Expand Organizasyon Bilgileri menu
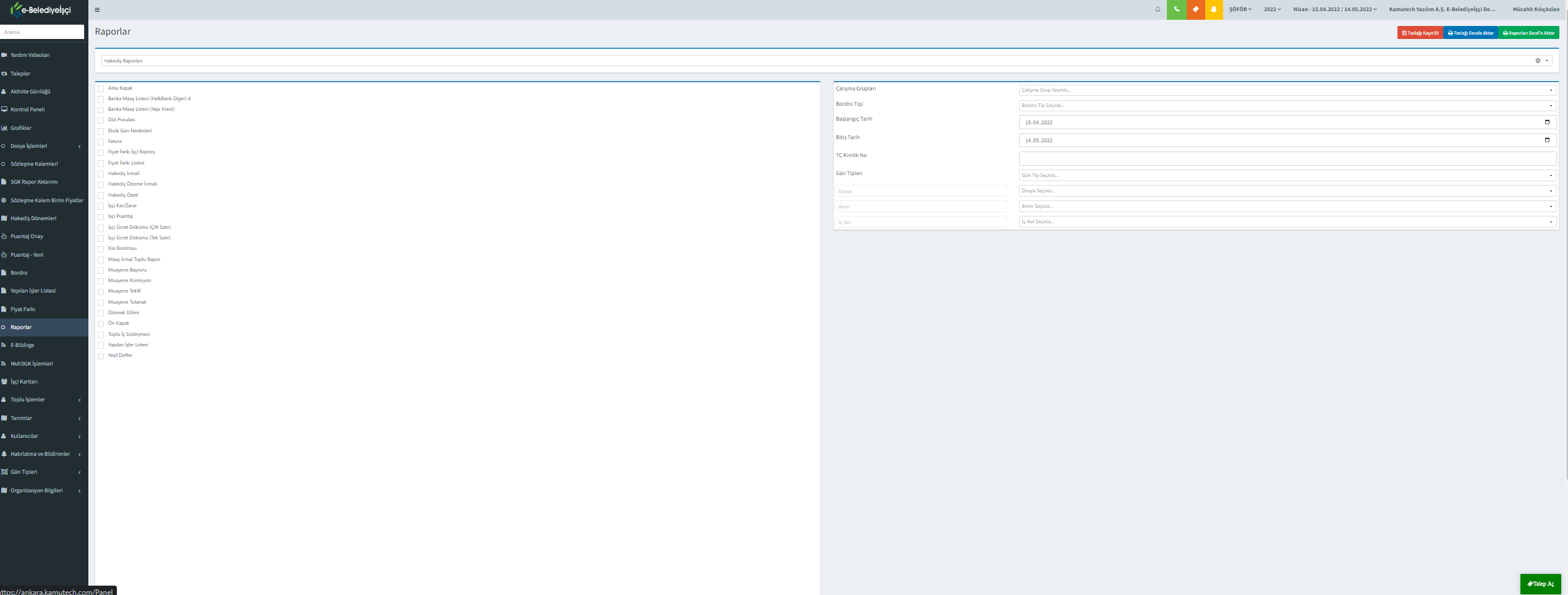This screenshot has width=1568, height=595. pos(43,490)
